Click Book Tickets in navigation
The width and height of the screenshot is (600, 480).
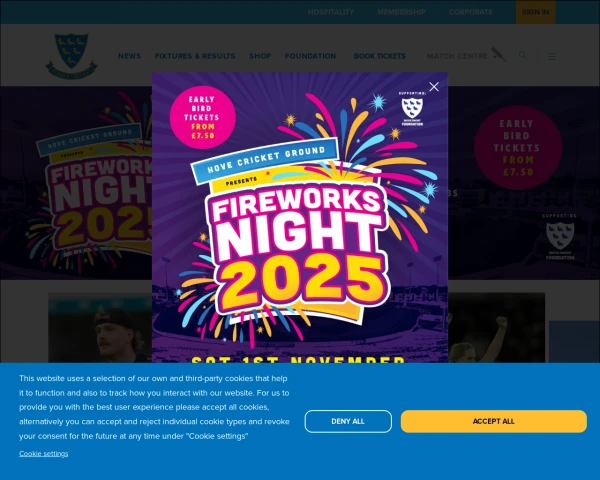pos(380,56)
